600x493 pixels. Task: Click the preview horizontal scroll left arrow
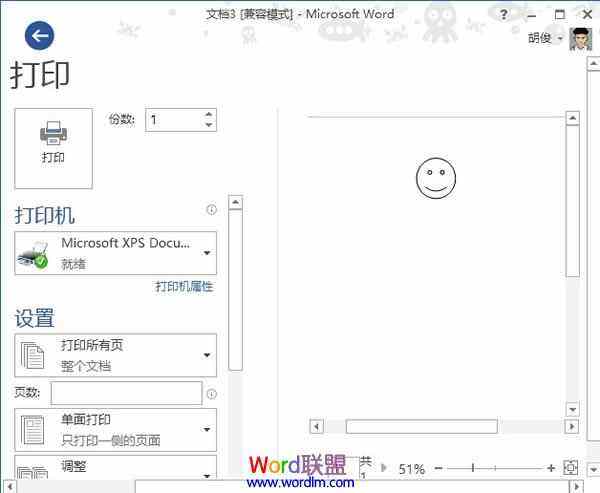coord(316,426)
